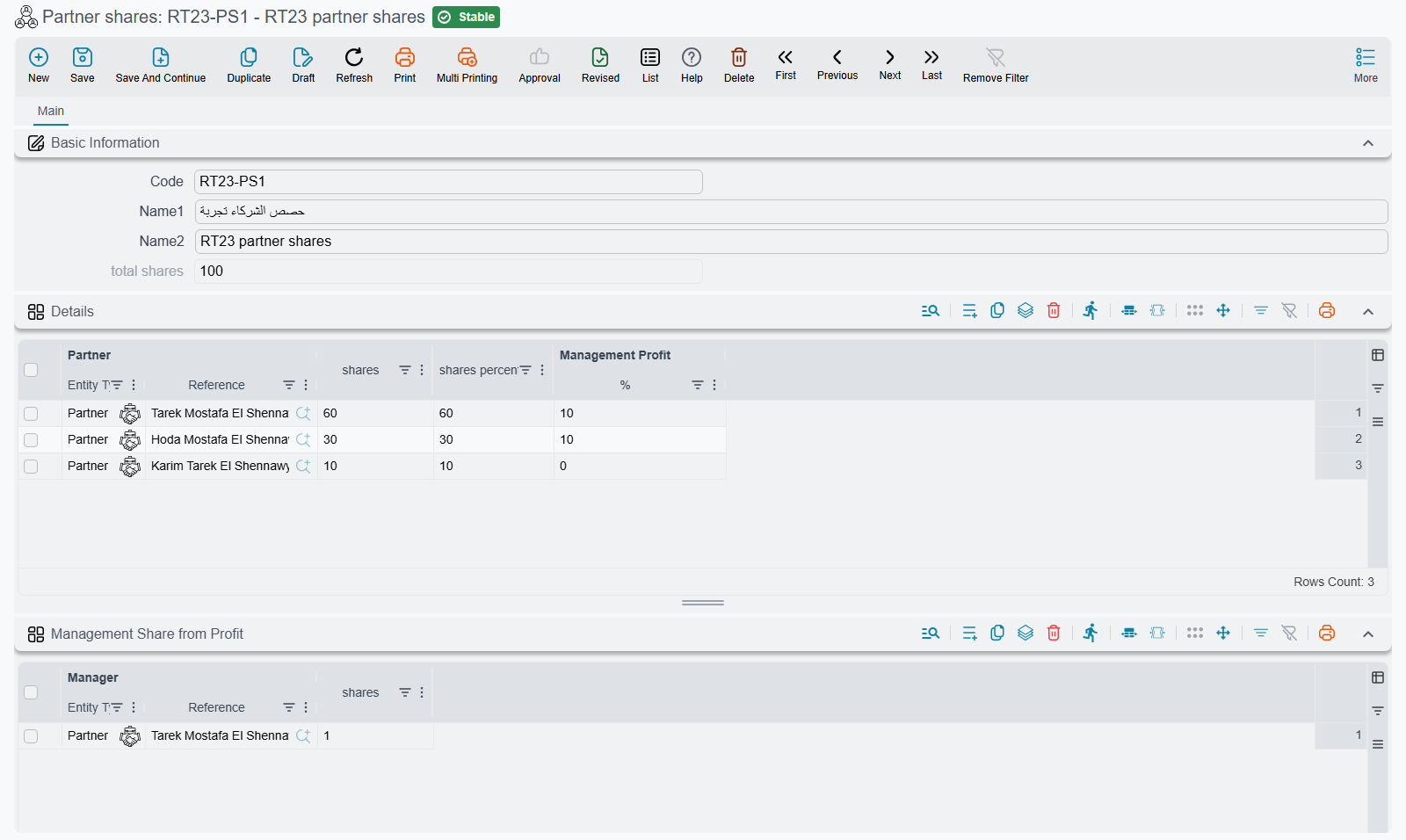
Task: Click the Code input field
Action: click(x=448, y=182)
